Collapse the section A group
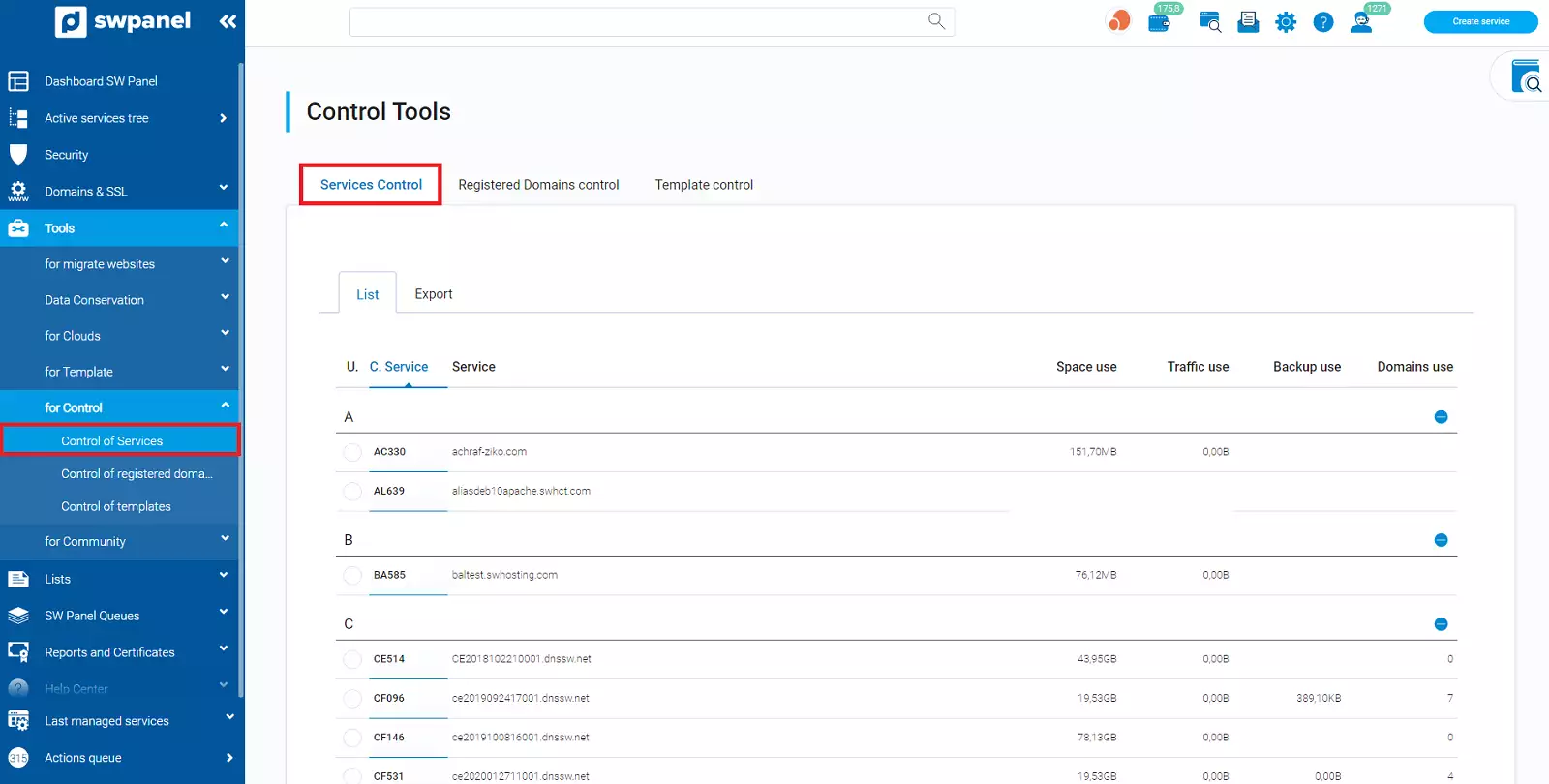Image resolution: width=1549 pixels, height=784 pixels. click(x=1441, y=417)
